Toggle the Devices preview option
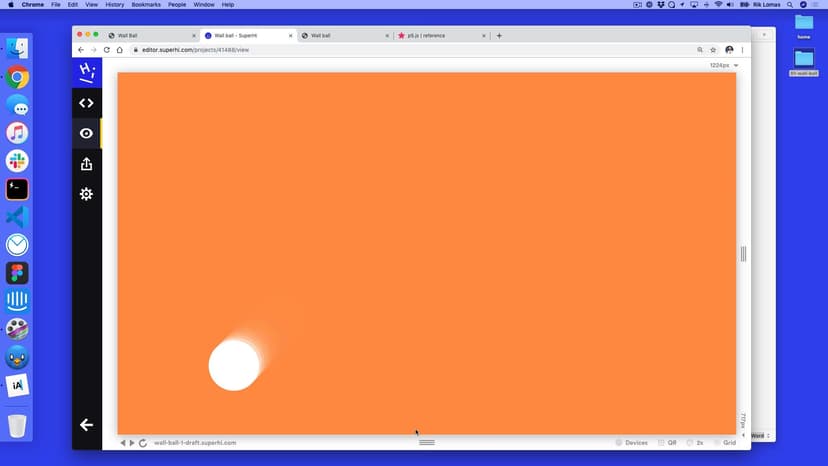 click(631, 442)
